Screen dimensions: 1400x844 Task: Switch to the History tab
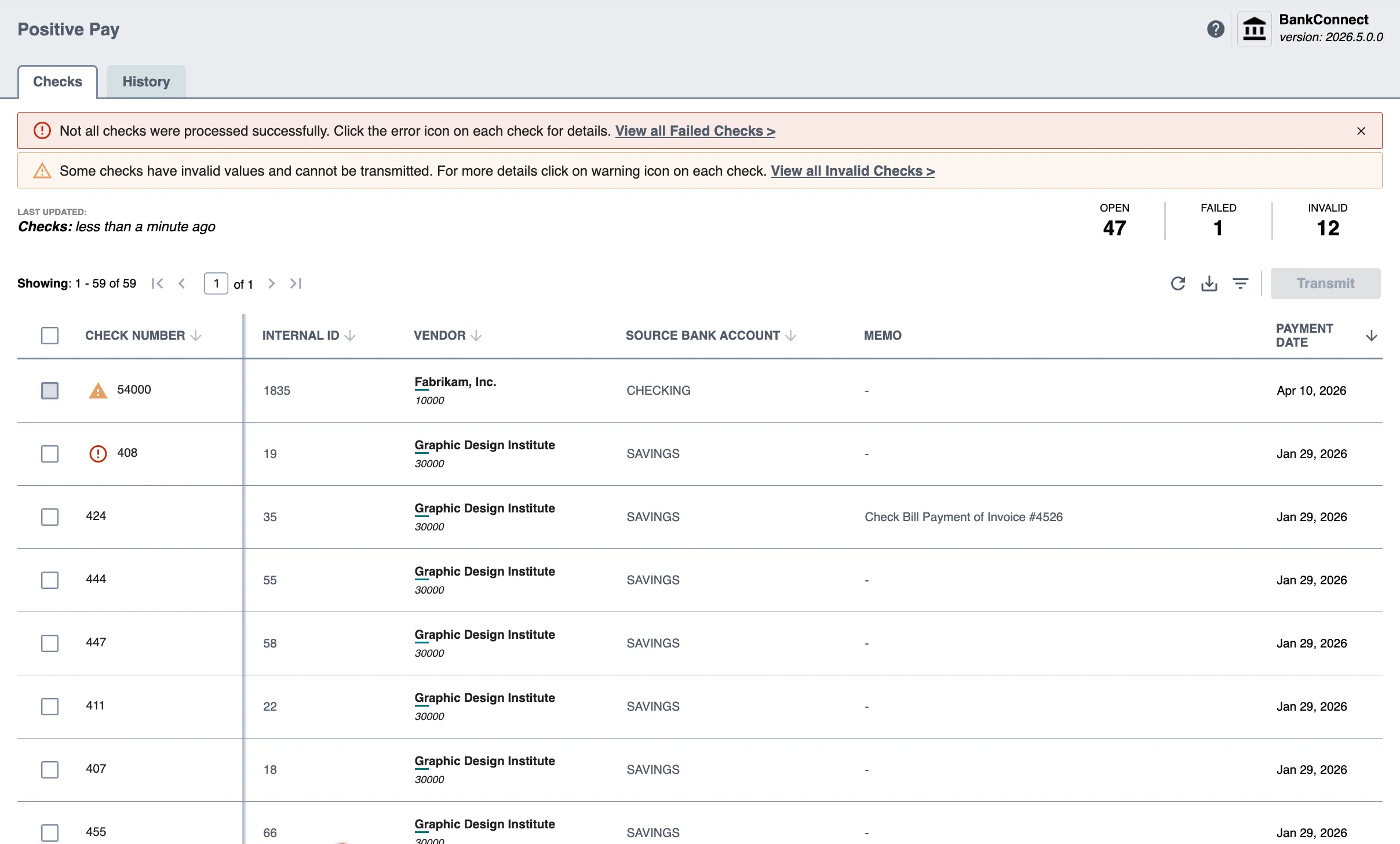point(146,82)
